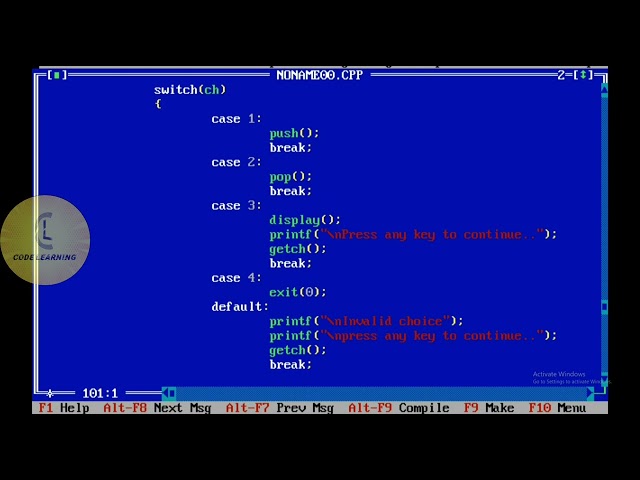Screen dimensions: 640x480
Task: Click the printf "\nInvalid choice" line
Action: click(366, 321)
